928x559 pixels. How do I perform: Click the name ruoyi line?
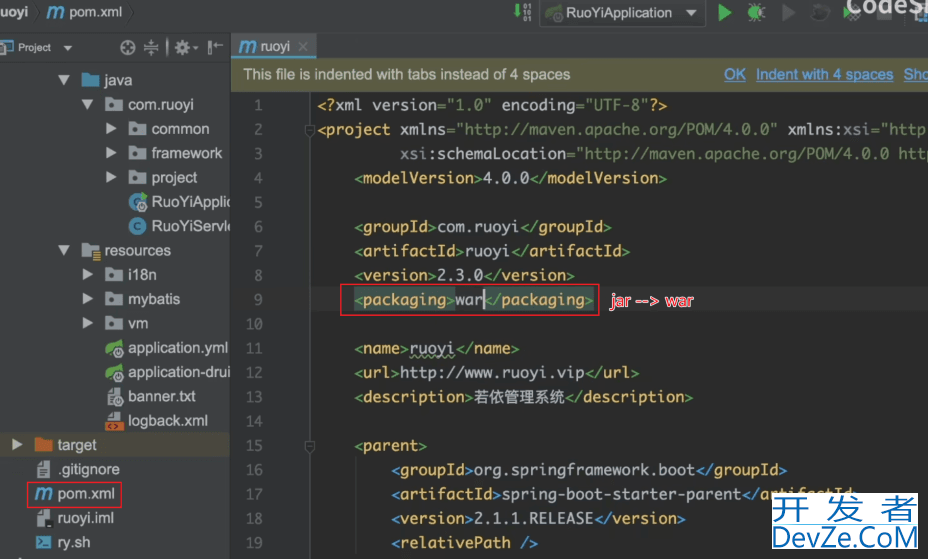click(437, 349)
